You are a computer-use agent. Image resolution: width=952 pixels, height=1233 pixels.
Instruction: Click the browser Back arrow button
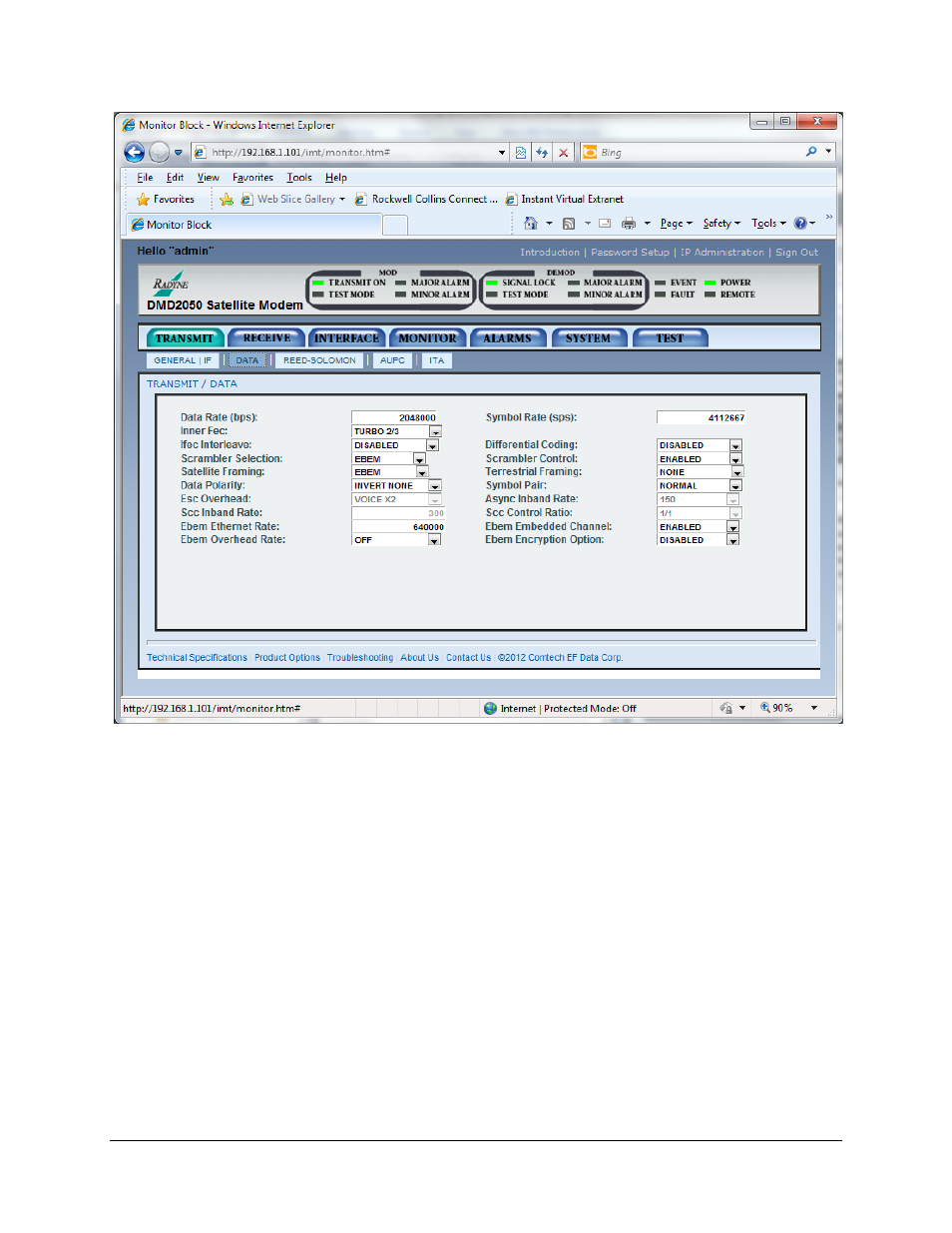pos(135,152)
